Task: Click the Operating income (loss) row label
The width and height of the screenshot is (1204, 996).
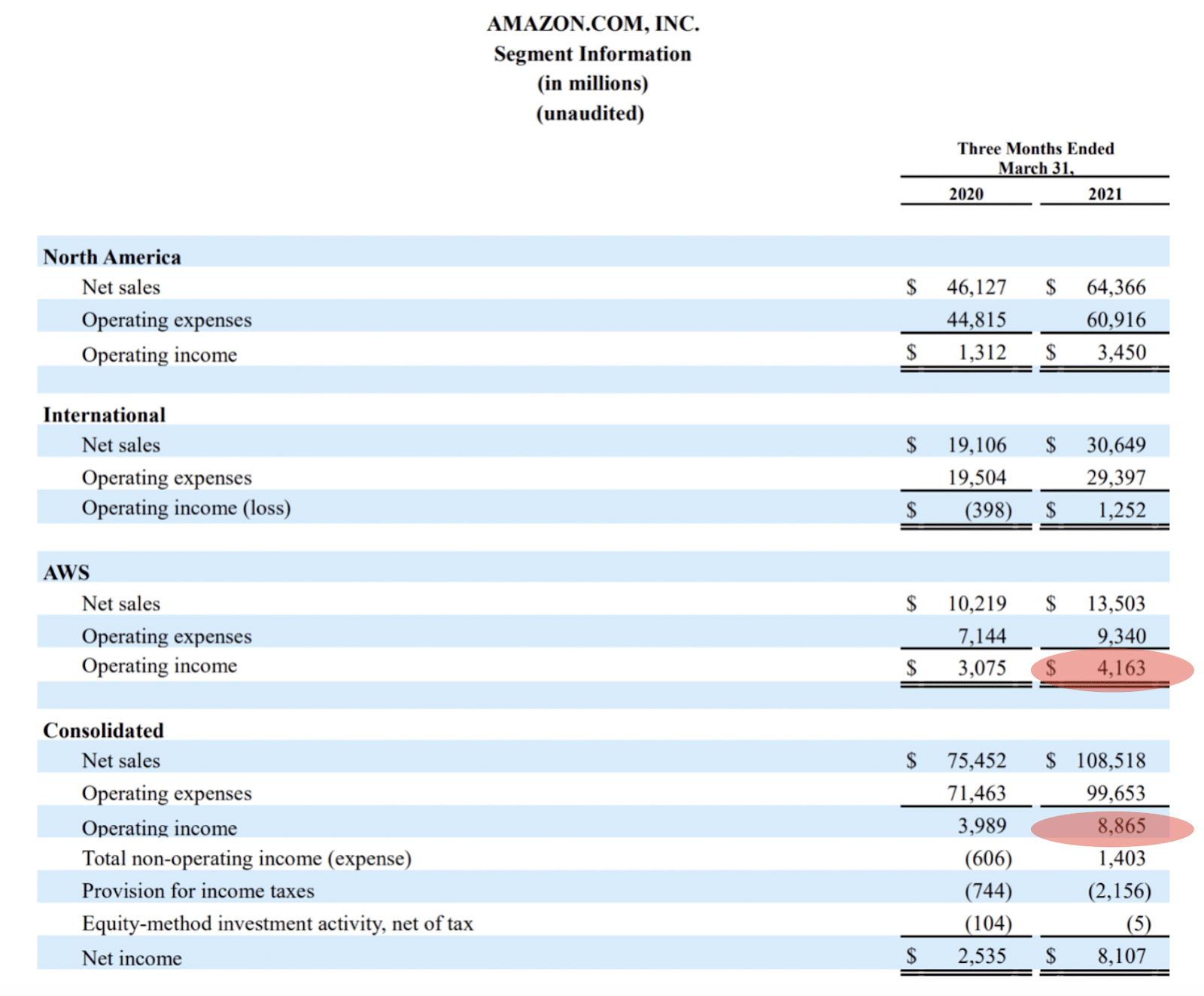Action: 187,508
